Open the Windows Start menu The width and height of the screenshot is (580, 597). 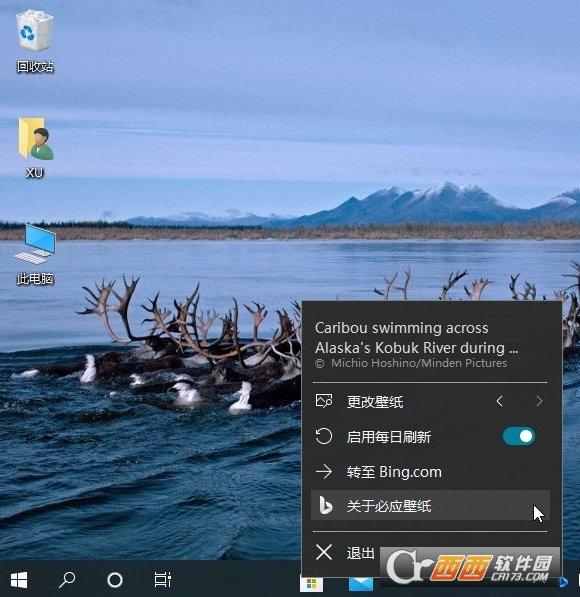(19, 580)
